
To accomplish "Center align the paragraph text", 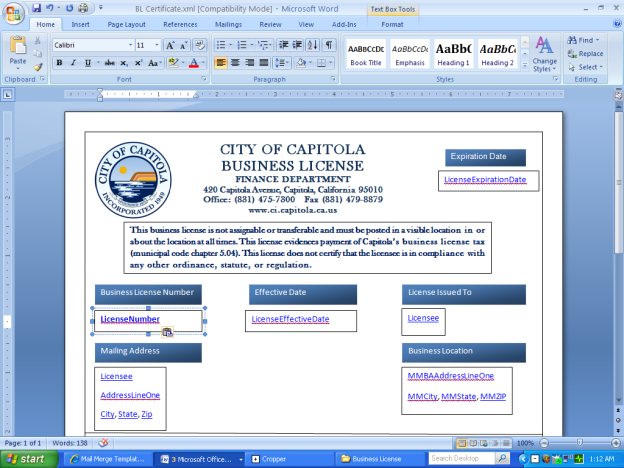I will click(x=236, y=62).
